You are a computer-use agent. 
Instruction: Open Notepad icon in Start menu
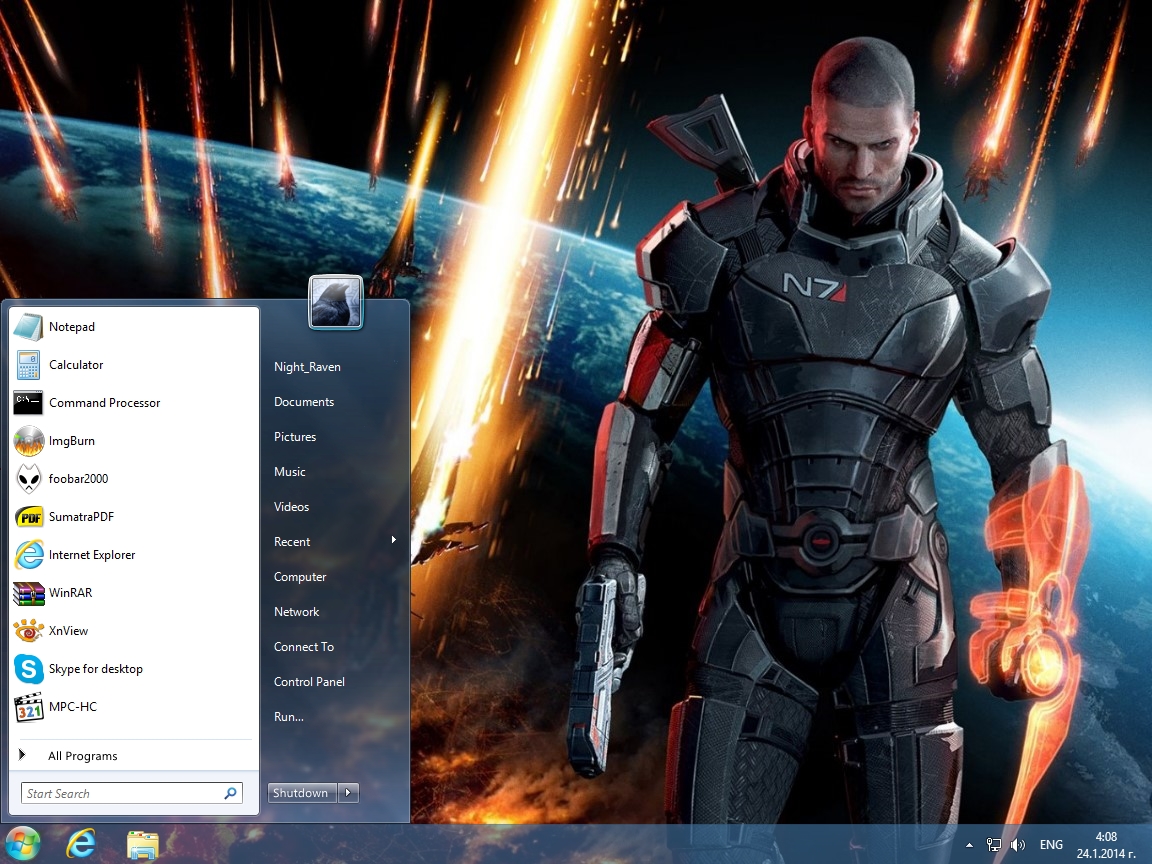click(29, 327)
